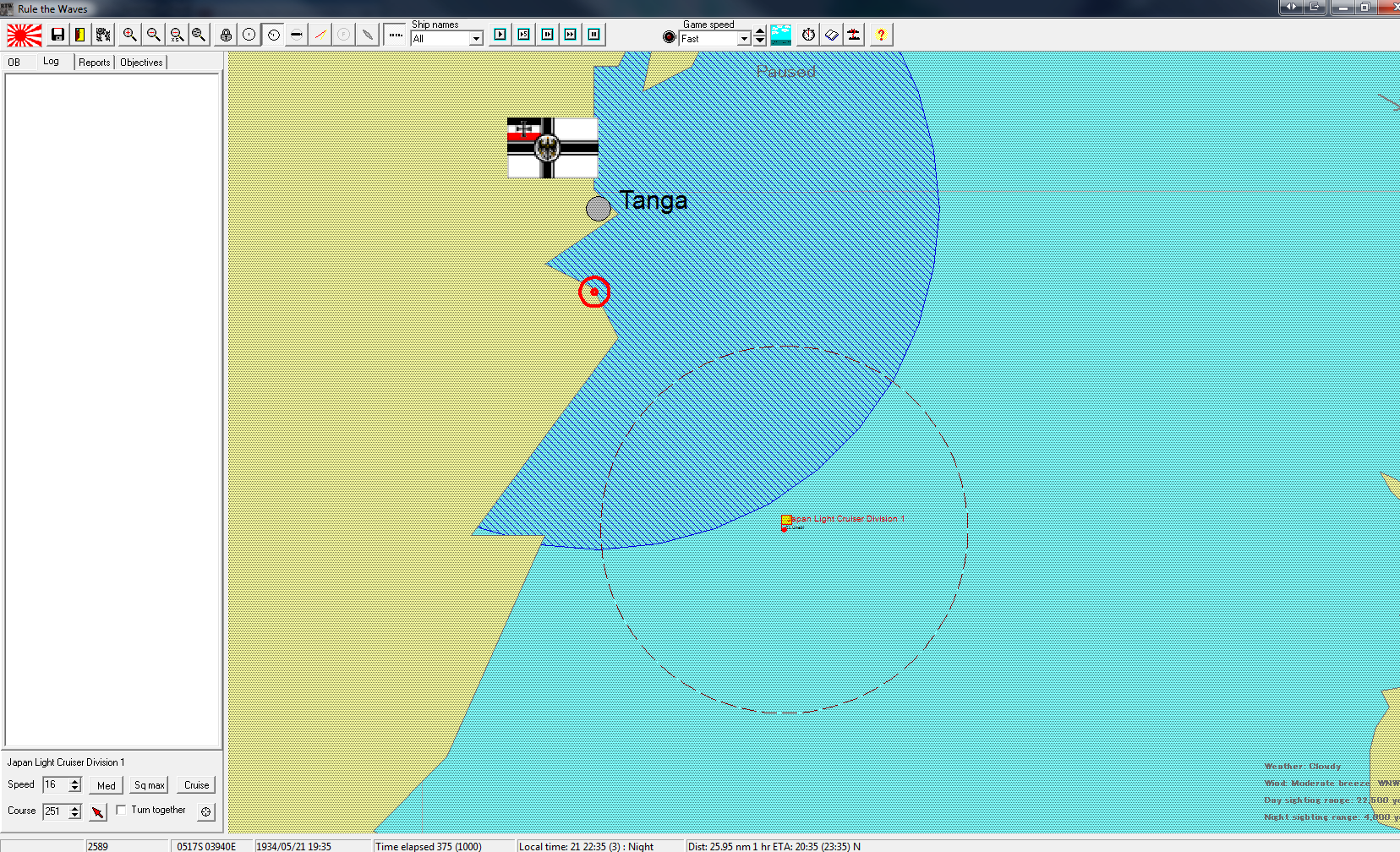Click the ship with question mark icon
Image resolution: width=1400 pixels, height=852 pixels.
pyautogui.click(x=855, y=35)
